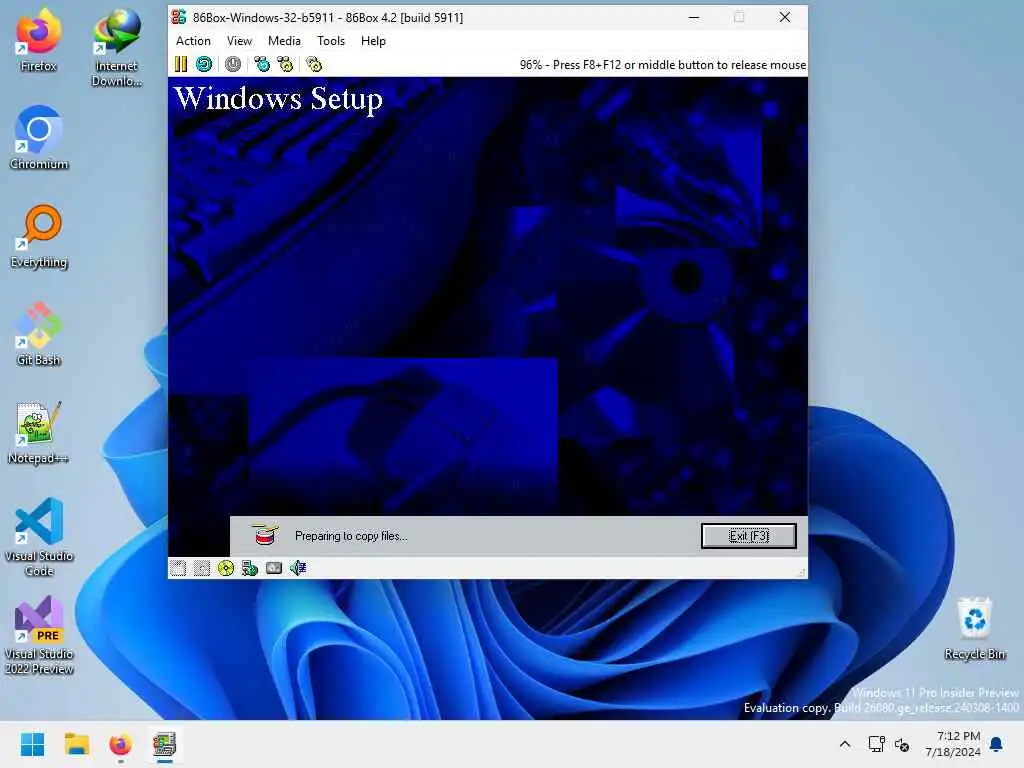The width and height of the screenshot is (1024, 768).
Task: Click first floppy drive status icon
Action: click(178, 568)
